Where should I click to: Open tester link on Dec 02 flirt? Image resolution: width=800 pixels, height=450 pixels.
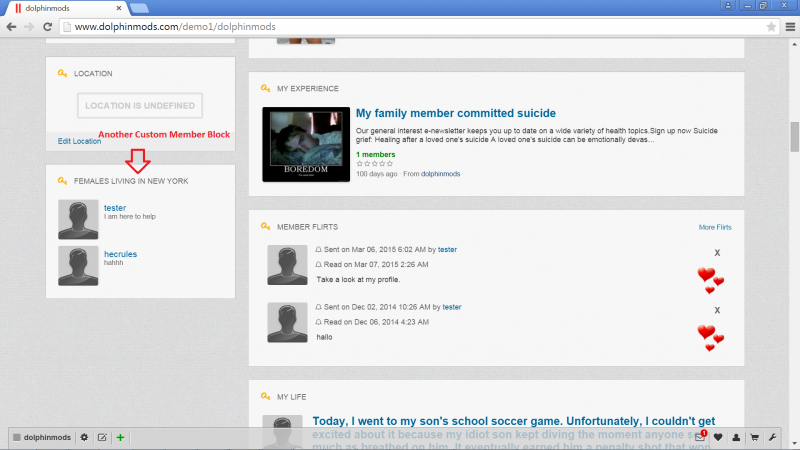(x=452, y=307)
